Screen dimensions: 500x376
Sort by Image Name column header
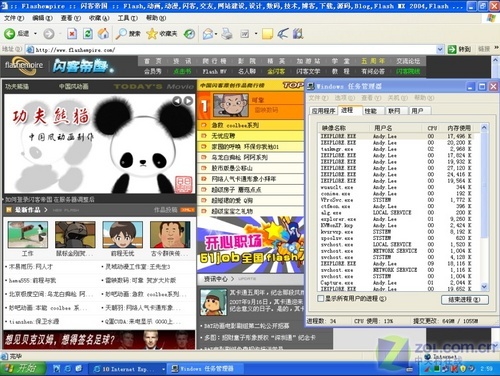pos(343,128)
